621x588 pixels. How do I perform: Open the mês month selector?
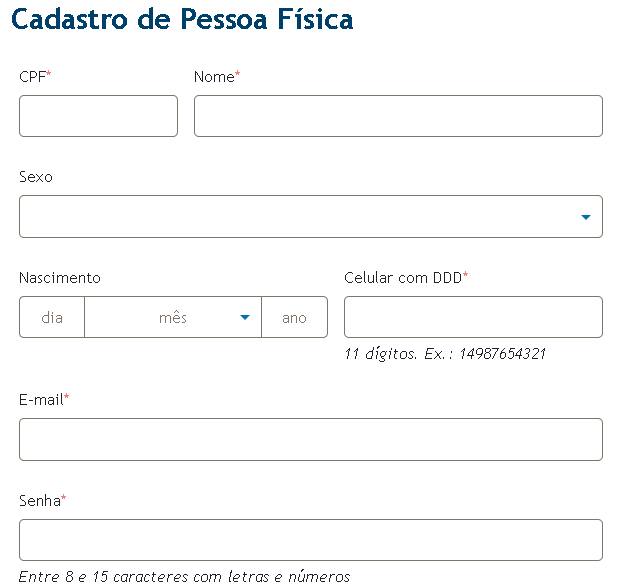coord(172,318)
